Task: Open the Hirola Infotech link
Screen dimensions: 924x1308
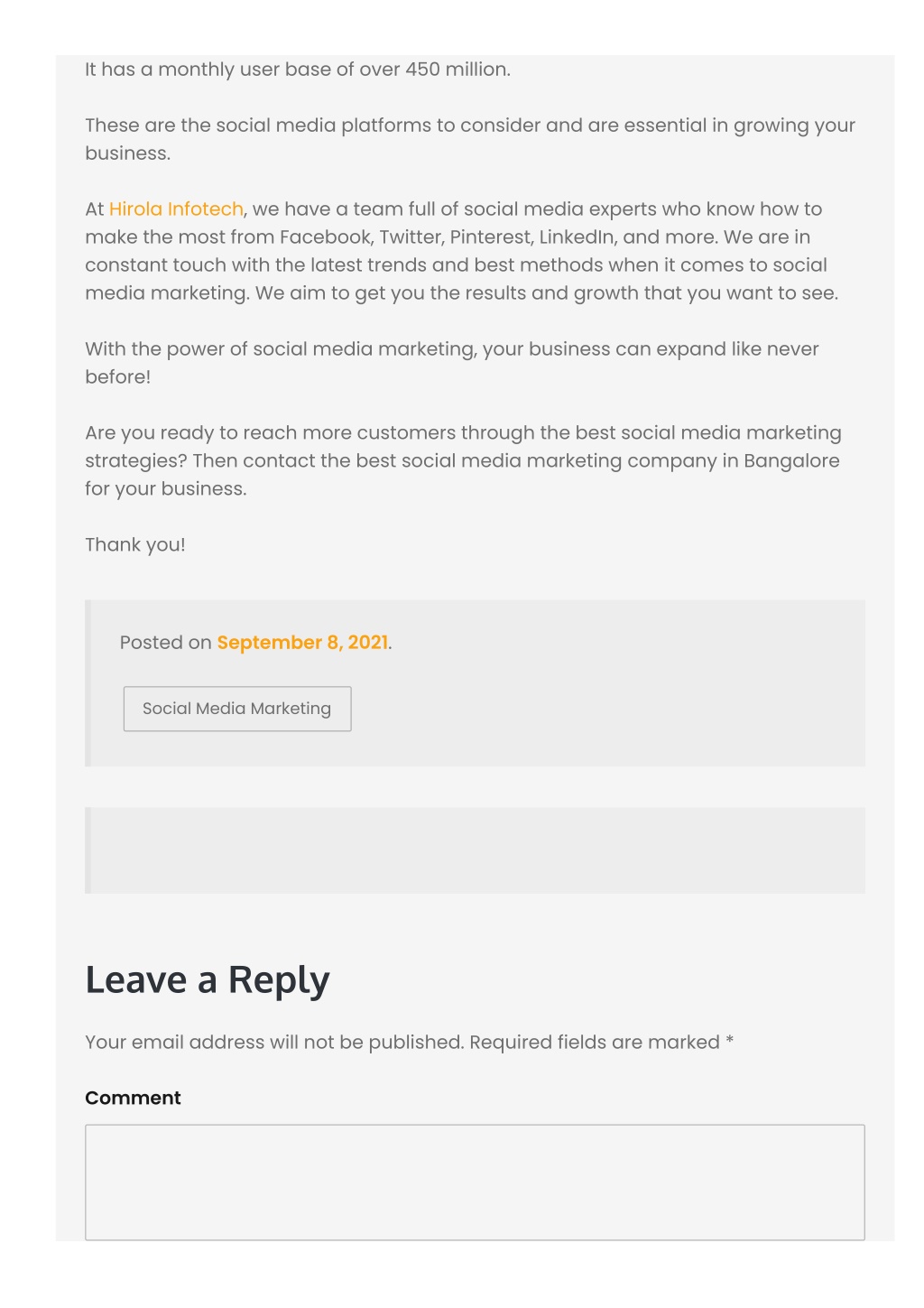Action: click(x=176, y=209)
